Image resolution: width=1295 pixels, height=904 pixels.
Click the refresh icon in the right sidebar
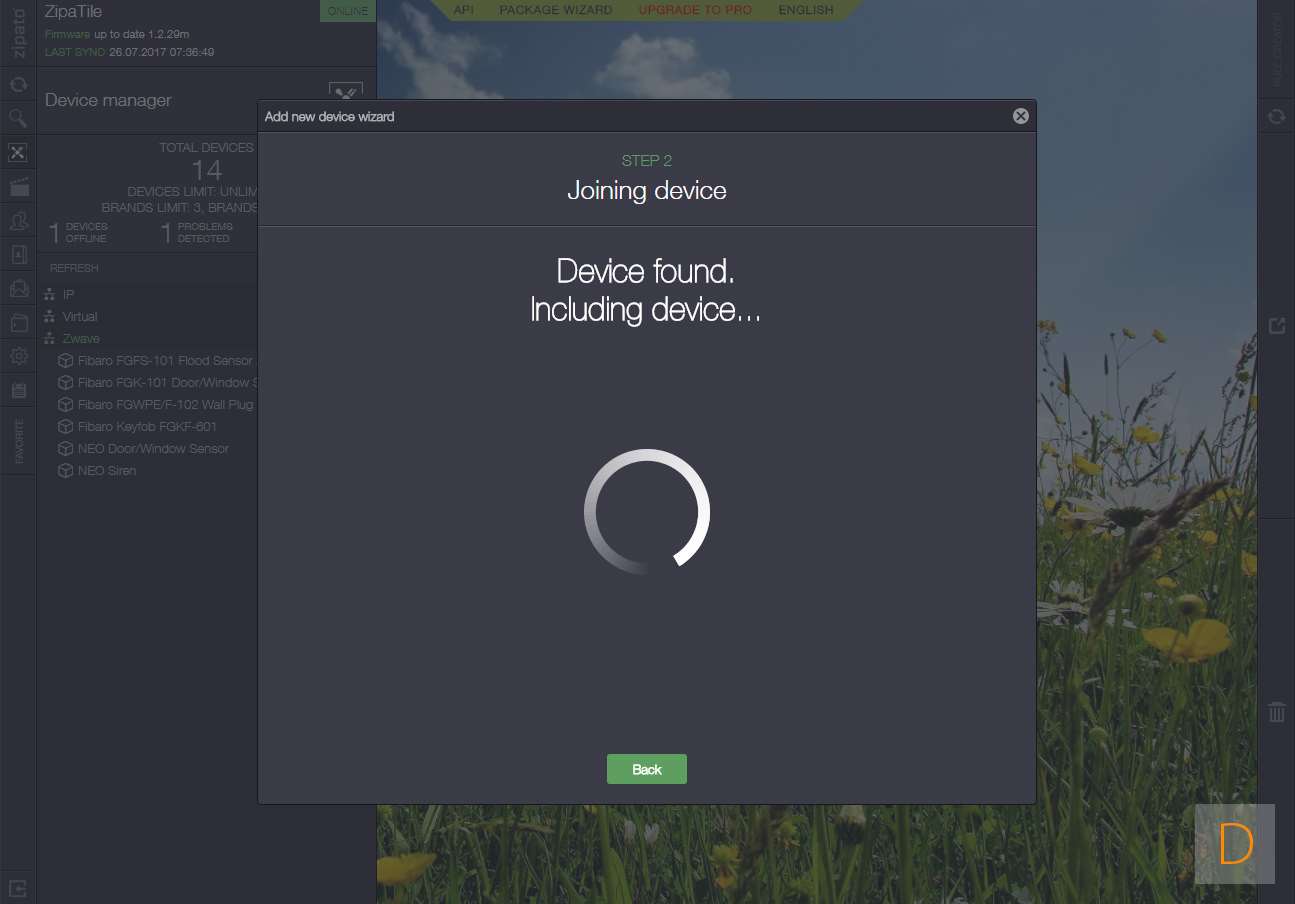1276,117
